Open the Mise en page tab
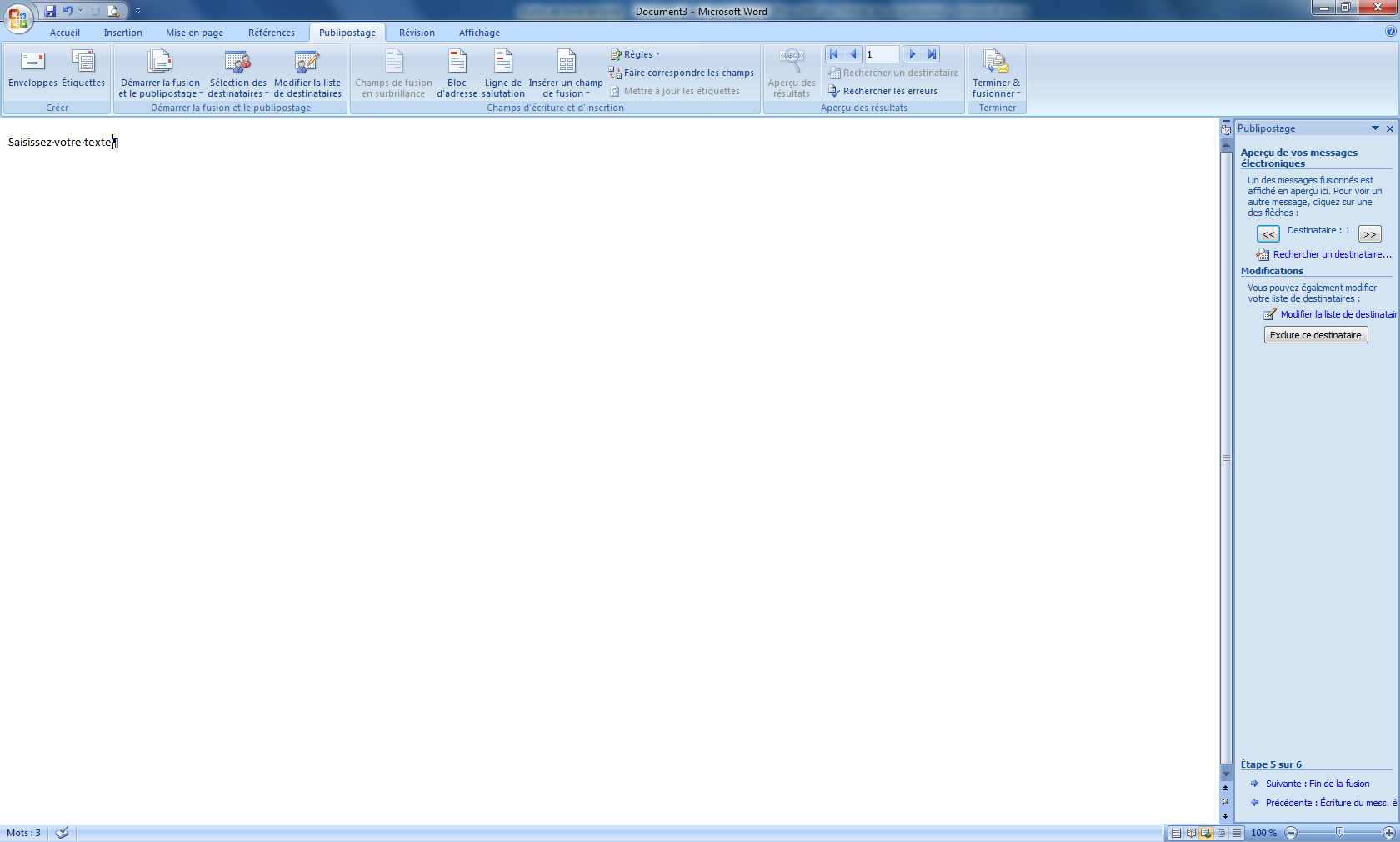Viewport: 1400px width, 842px height. coord(194,33)
